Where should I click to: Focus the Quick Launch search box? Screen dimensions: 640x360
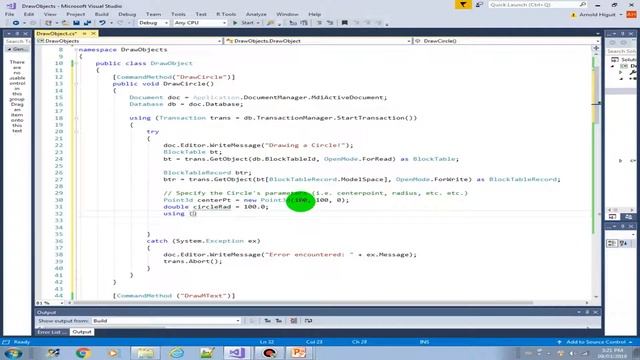(538, 4)
